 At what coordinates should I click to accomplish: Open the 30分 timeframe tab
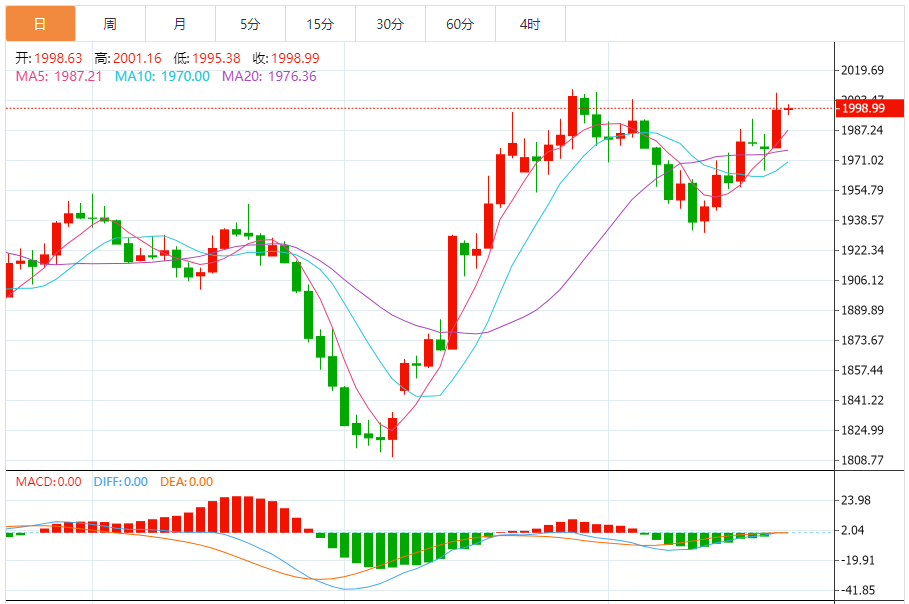pyautogui.click(x=390, y=24)
